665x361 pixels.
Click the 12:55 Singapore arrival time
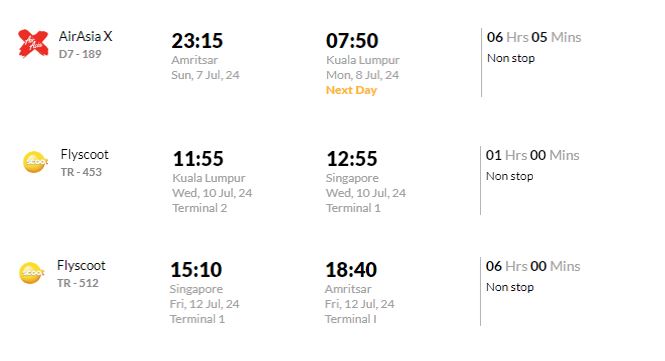pos(352,159)
